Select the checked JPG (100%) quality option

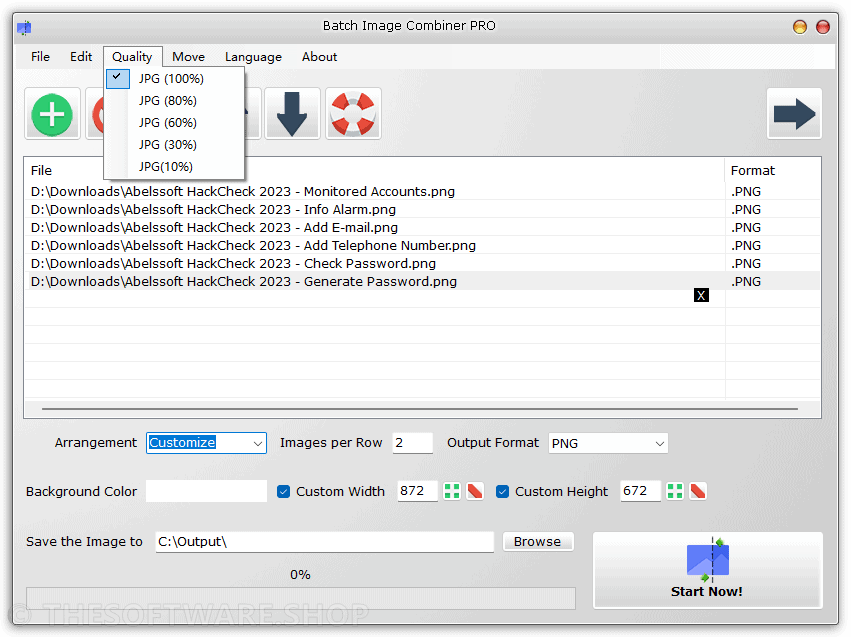pyautogui.click(x=174, y=79)
